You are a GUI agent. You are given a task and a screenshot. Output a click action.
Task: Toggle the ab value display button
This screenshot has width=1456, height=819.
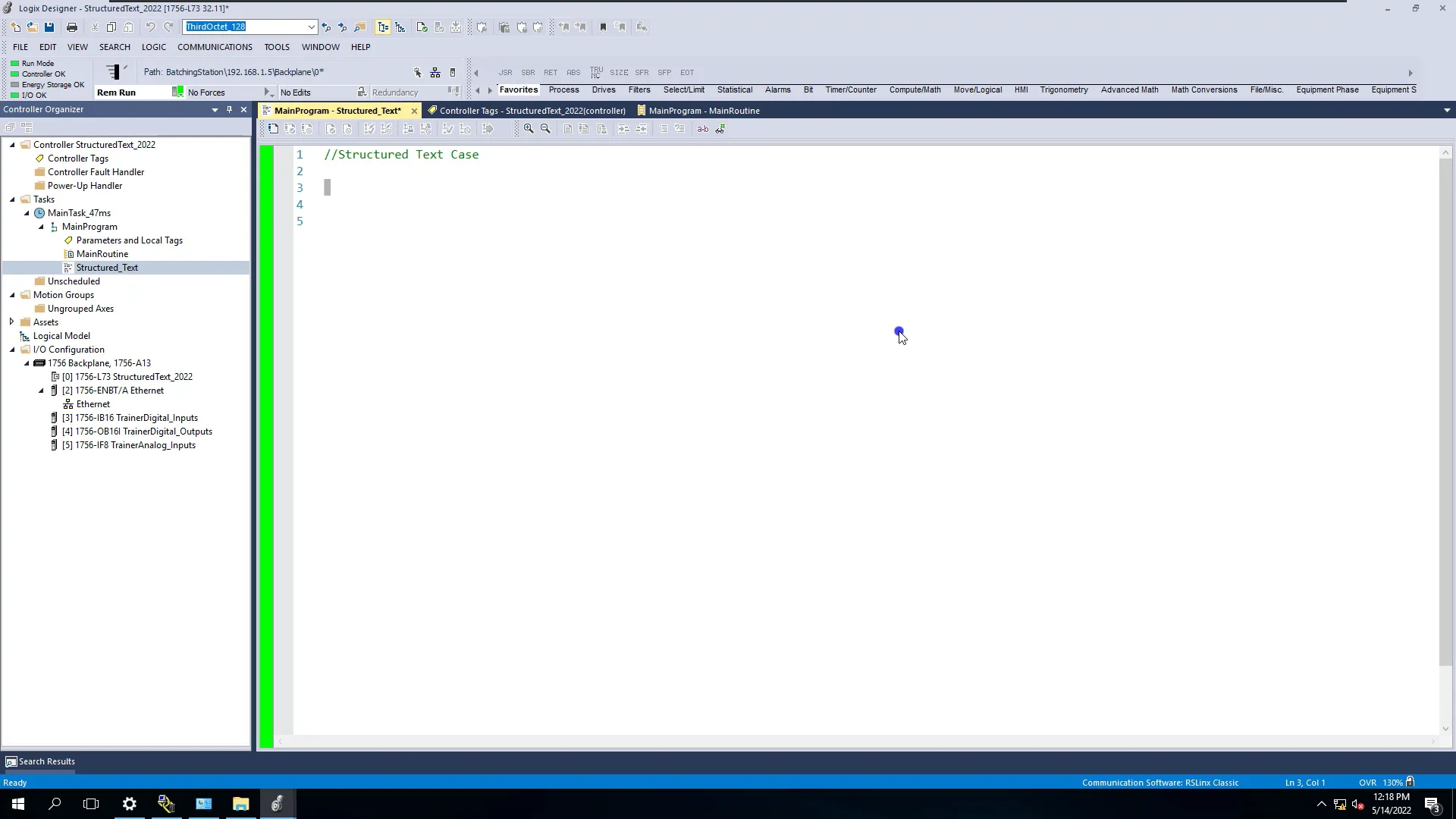tap(703, 129)
